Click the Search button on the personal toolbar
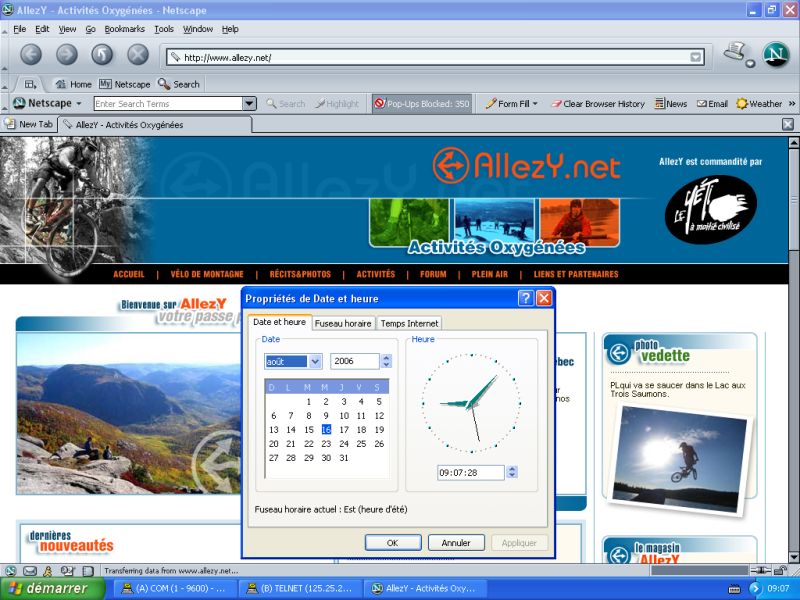Viewport: 800px width, 600px height. coord(179,84)
